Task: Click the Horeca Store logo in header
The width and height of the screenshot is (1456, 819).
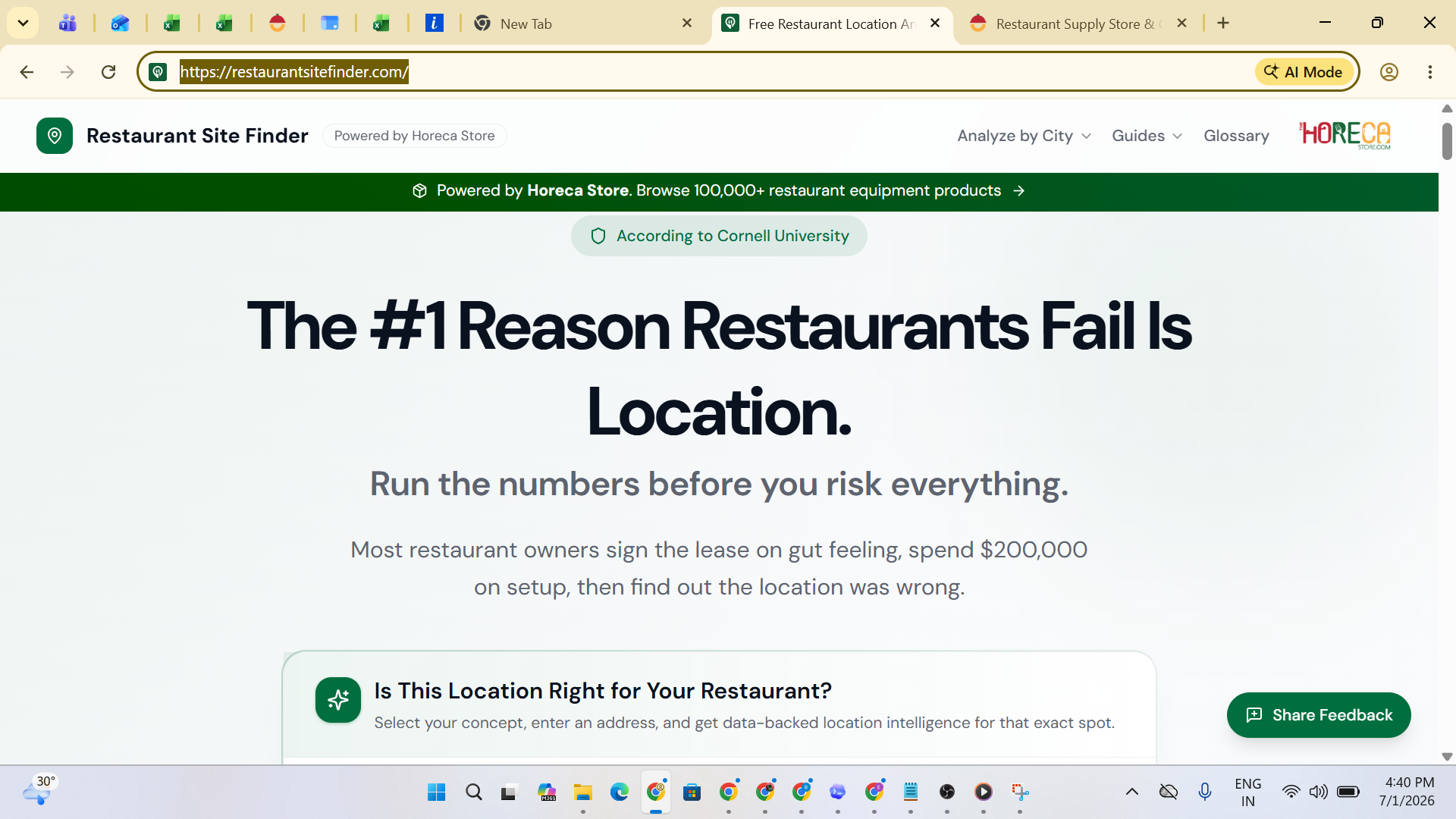Action: tap(1345, 135)
